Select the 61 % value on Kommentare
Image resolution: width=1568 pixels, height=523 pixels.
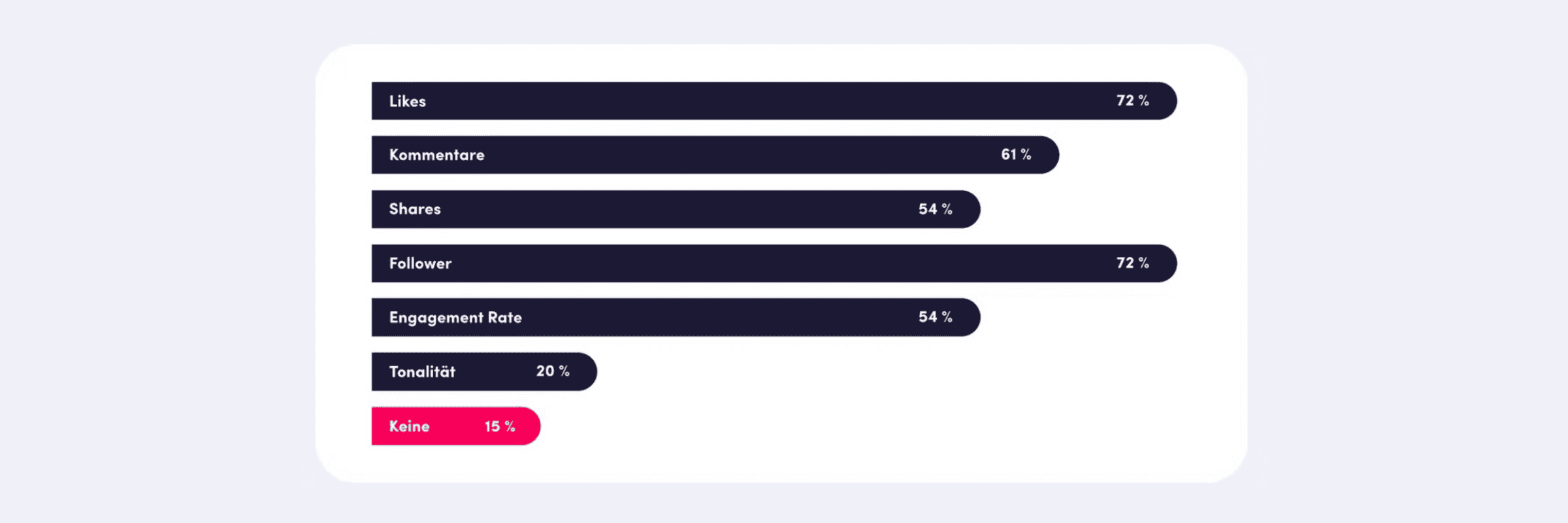(x=1016, y=154)
